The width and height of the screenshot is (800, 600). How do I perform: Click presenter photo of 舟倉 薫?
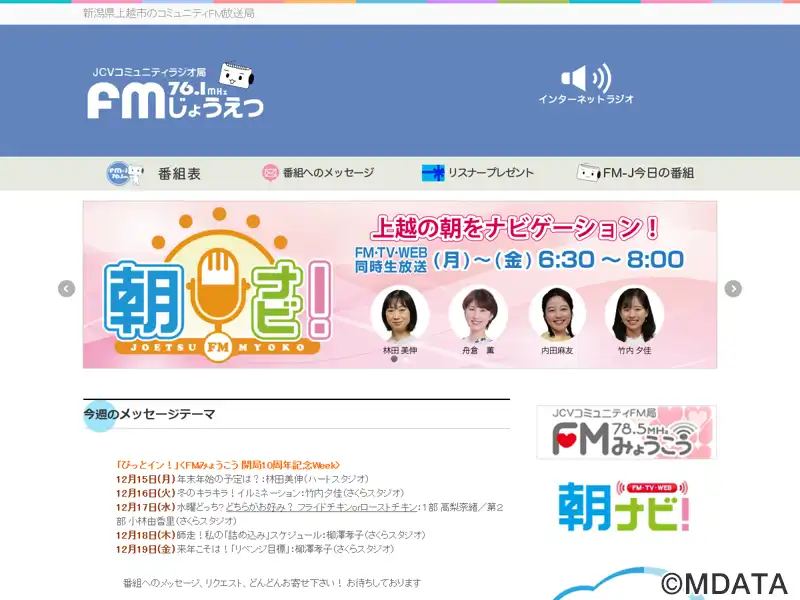[x=478, y=314]
